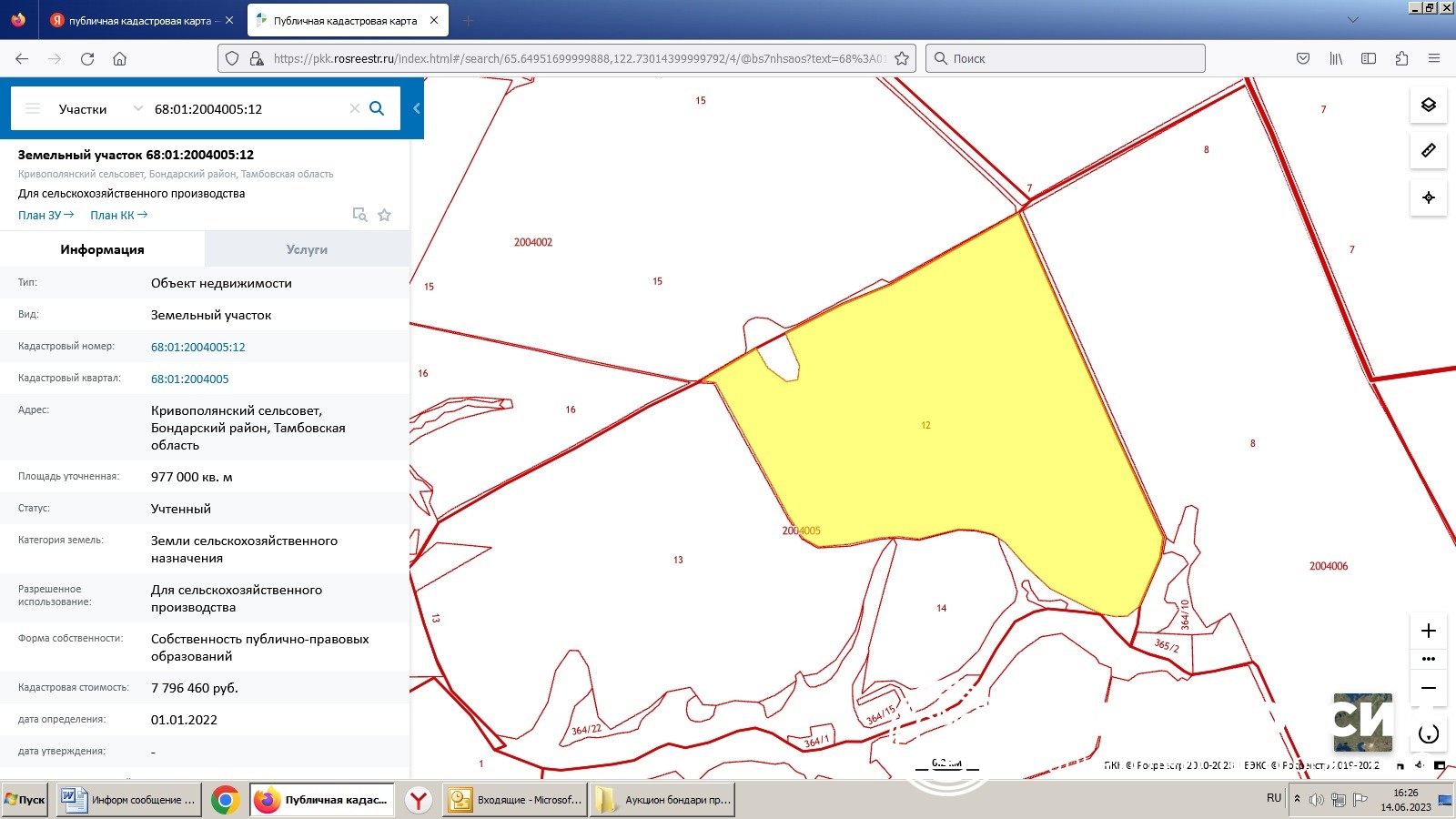This screenshot has width=1456, height=819.
Task: Zoom out the map with minus button
Action: click(1428, 688)
